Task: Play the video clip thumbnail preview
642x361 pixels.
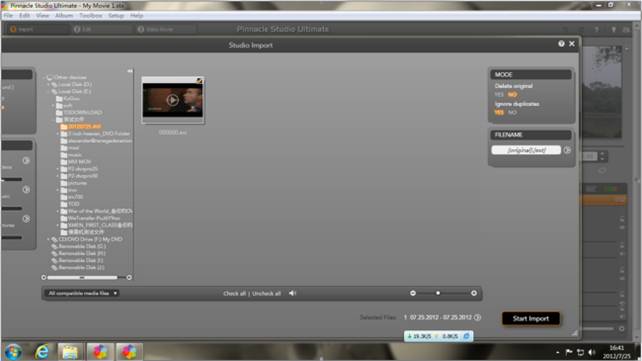Action: coord(172,100)
